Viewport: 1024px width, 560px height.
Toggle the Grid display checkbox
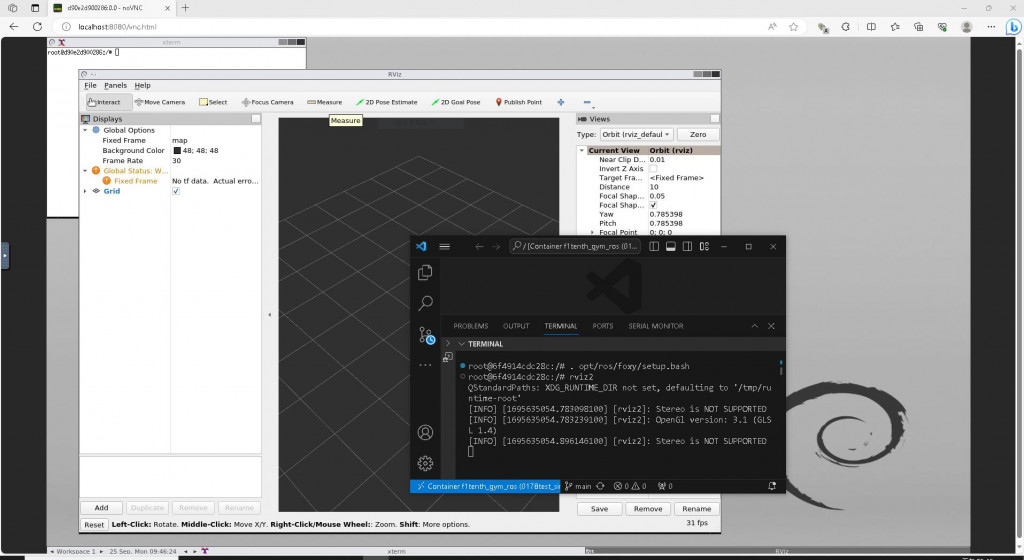pyautogui.click(x=176, y=191)
